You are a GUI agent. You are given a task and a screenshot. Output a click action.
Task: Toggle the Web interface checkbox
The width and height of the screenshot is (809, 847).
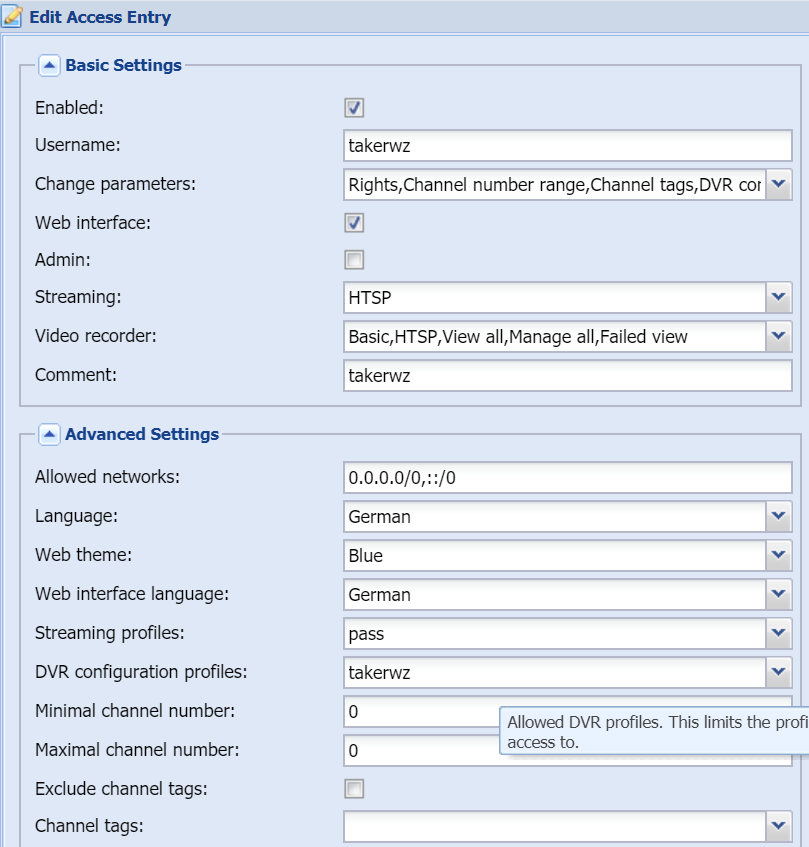(354, 223)
